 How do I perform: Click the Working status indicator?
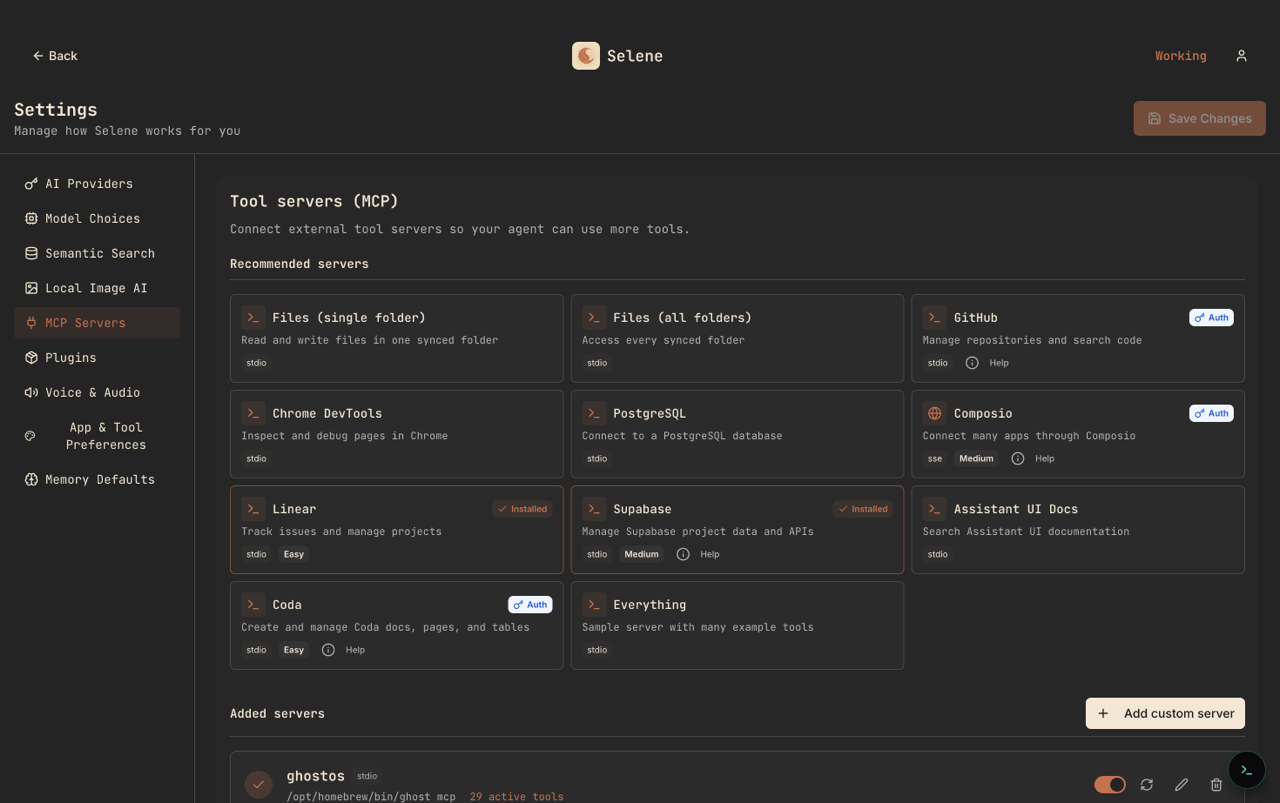point(1180,55)
